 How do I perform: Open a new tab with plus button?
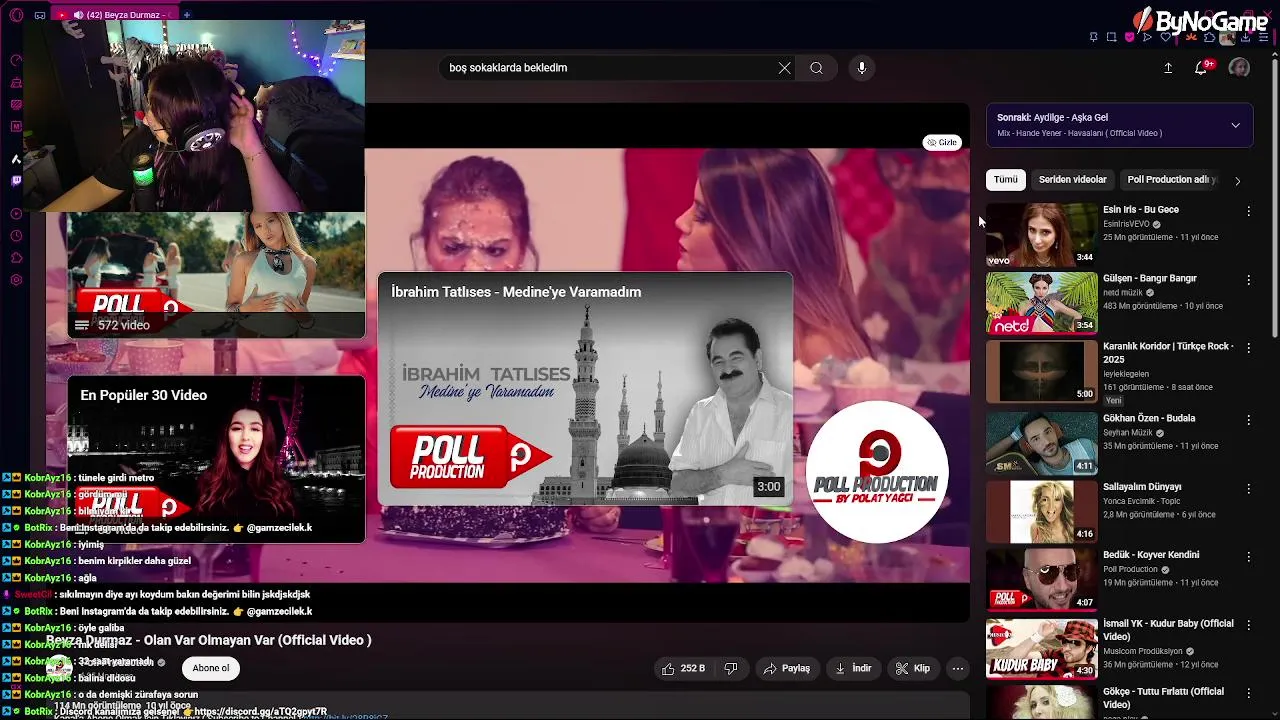tap(187, 15)
